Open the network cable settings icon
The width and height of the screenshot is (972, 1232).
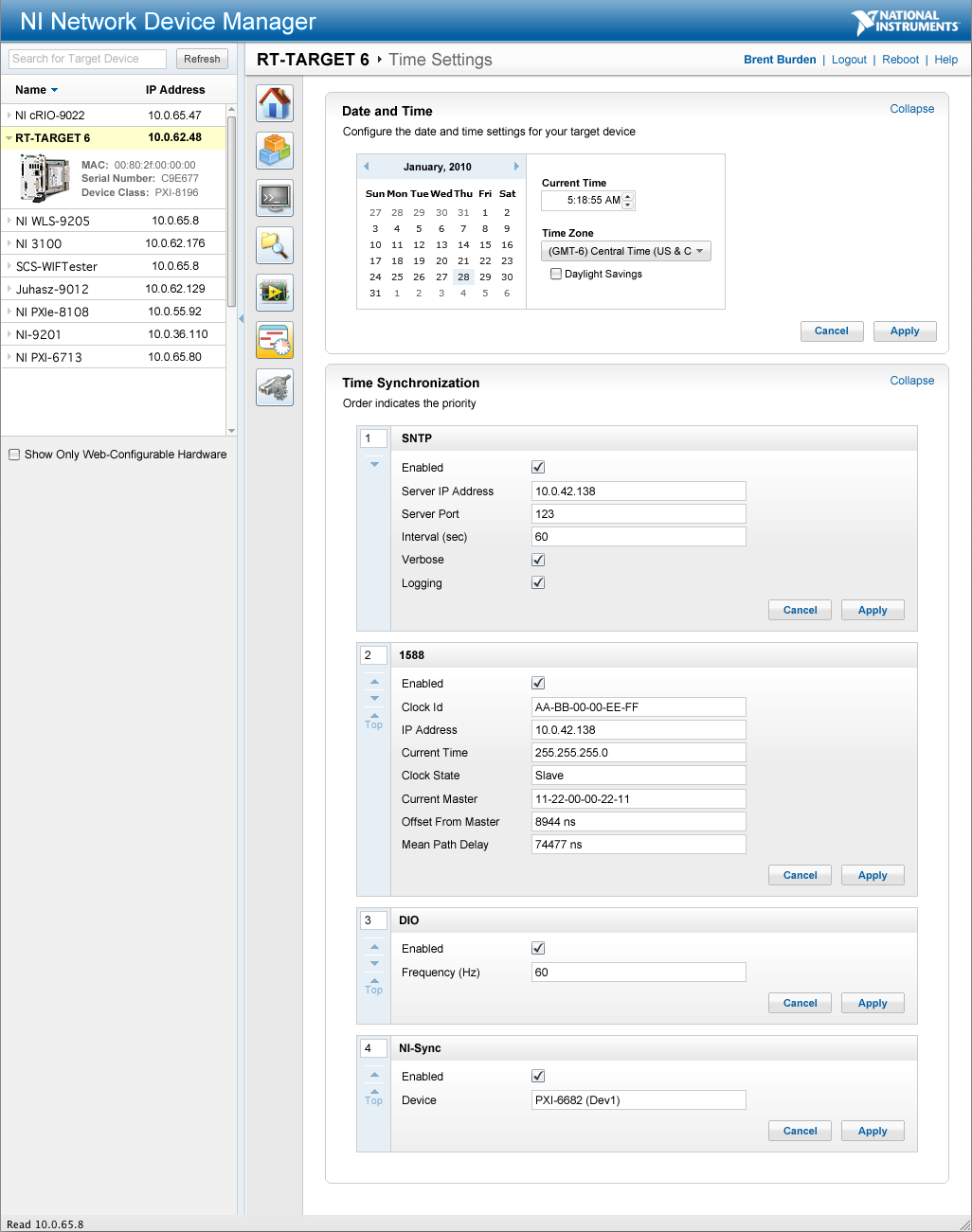click(x=275, y=387)
